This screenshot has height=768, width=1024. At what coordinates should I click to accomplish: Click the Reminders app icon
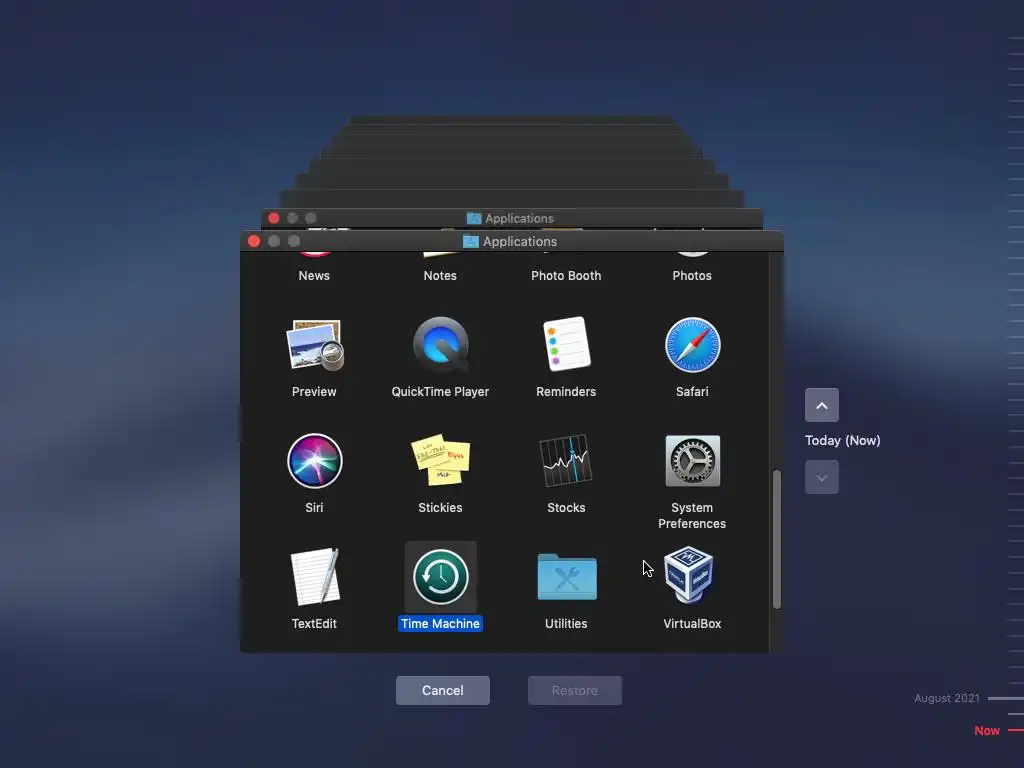tap(566, 344)
